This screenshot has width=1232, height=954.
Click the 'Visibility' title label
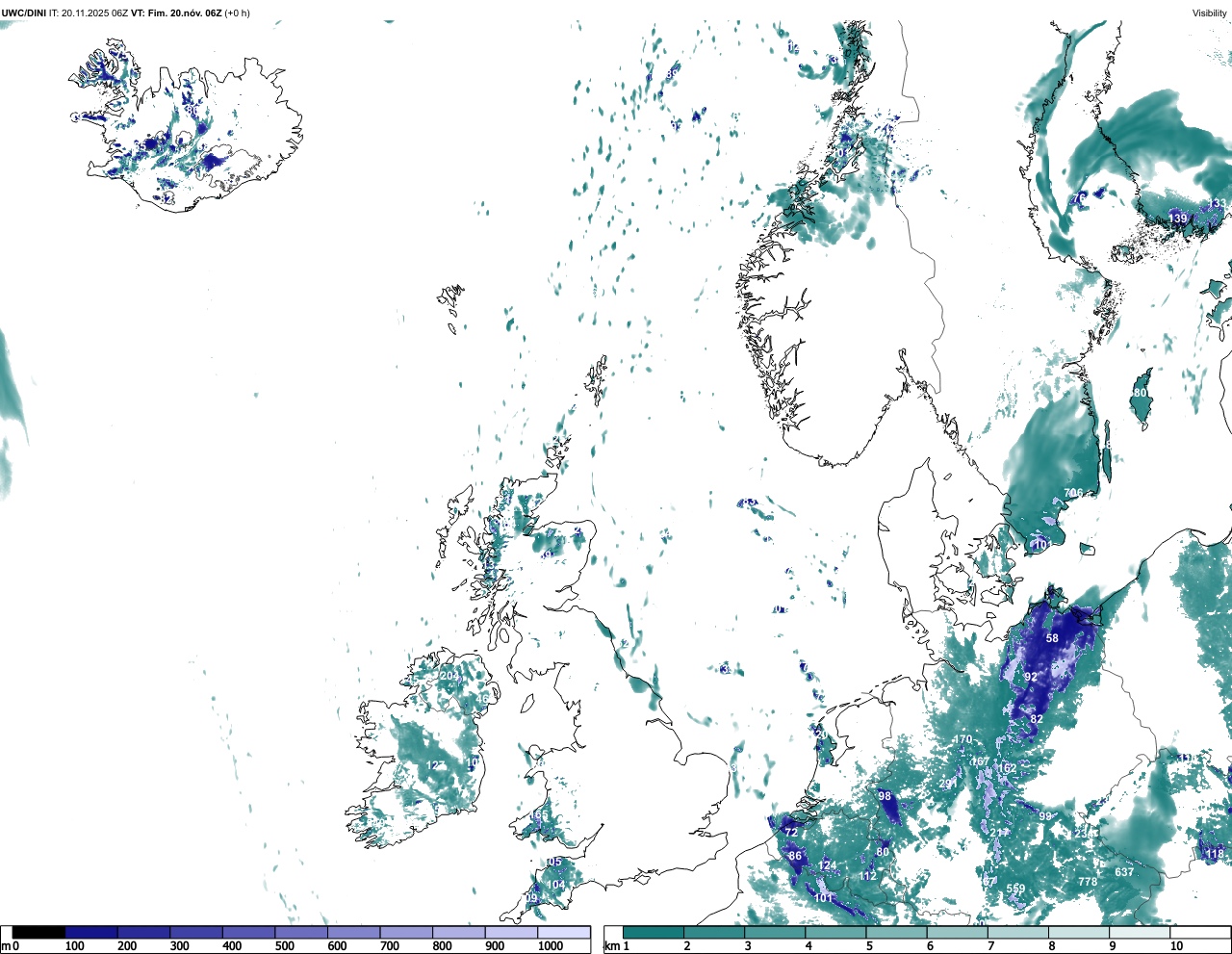coord(1210,13)
